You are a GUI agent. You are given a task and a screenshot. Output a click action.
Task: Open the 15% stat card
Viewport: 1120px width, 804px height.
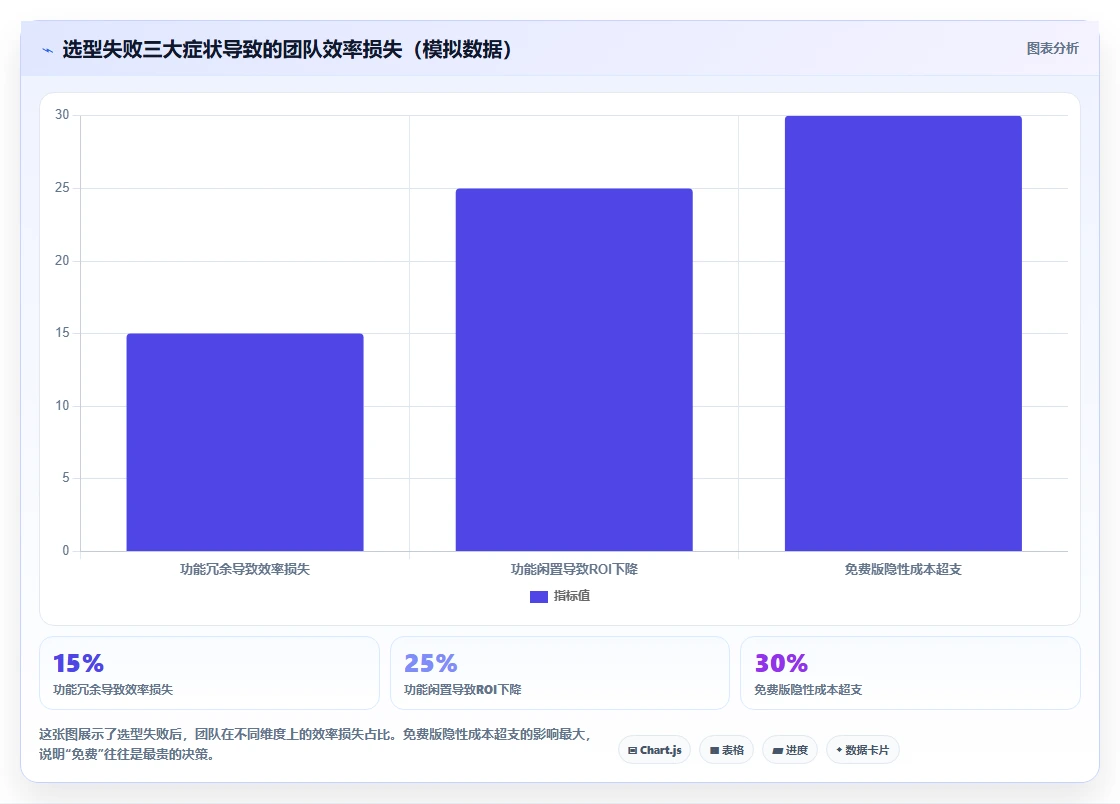click(x=209, y=673)
